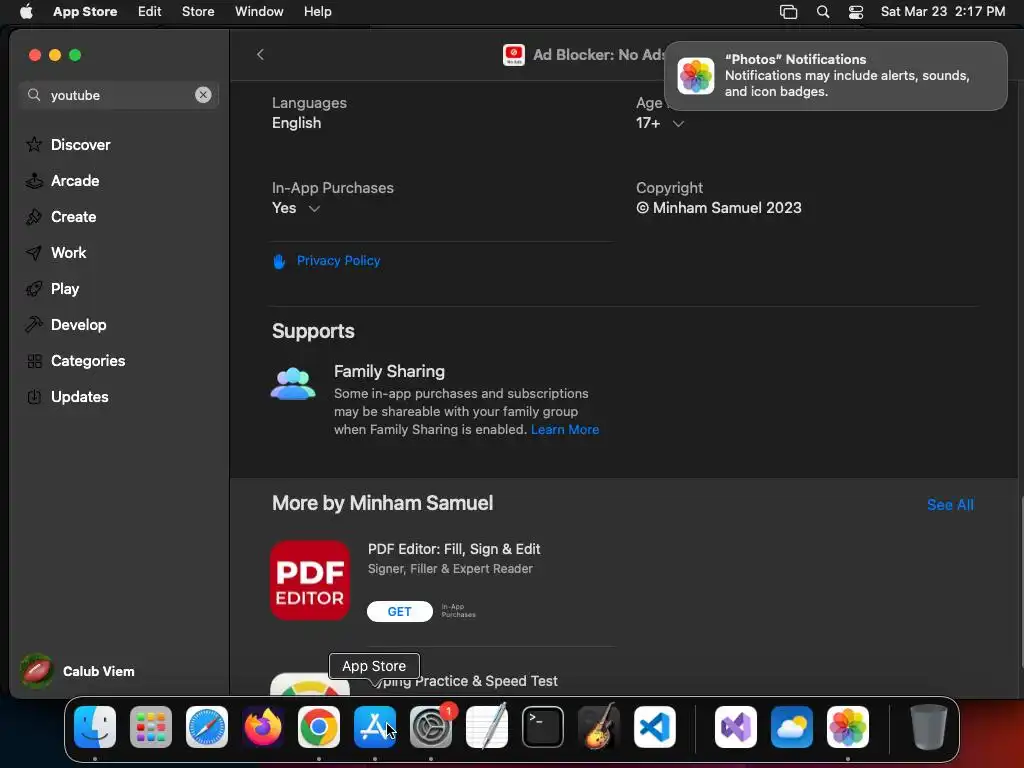See All apps by Minham Samuel
This screenshot has width=1024, height=768.
click(x=950, y=505)
